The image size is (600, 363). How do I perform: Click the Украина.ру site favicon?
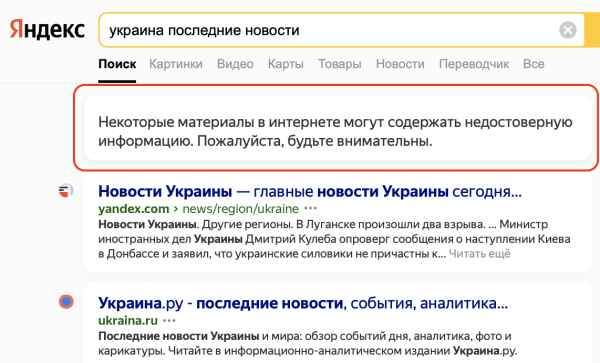(66, 302)
